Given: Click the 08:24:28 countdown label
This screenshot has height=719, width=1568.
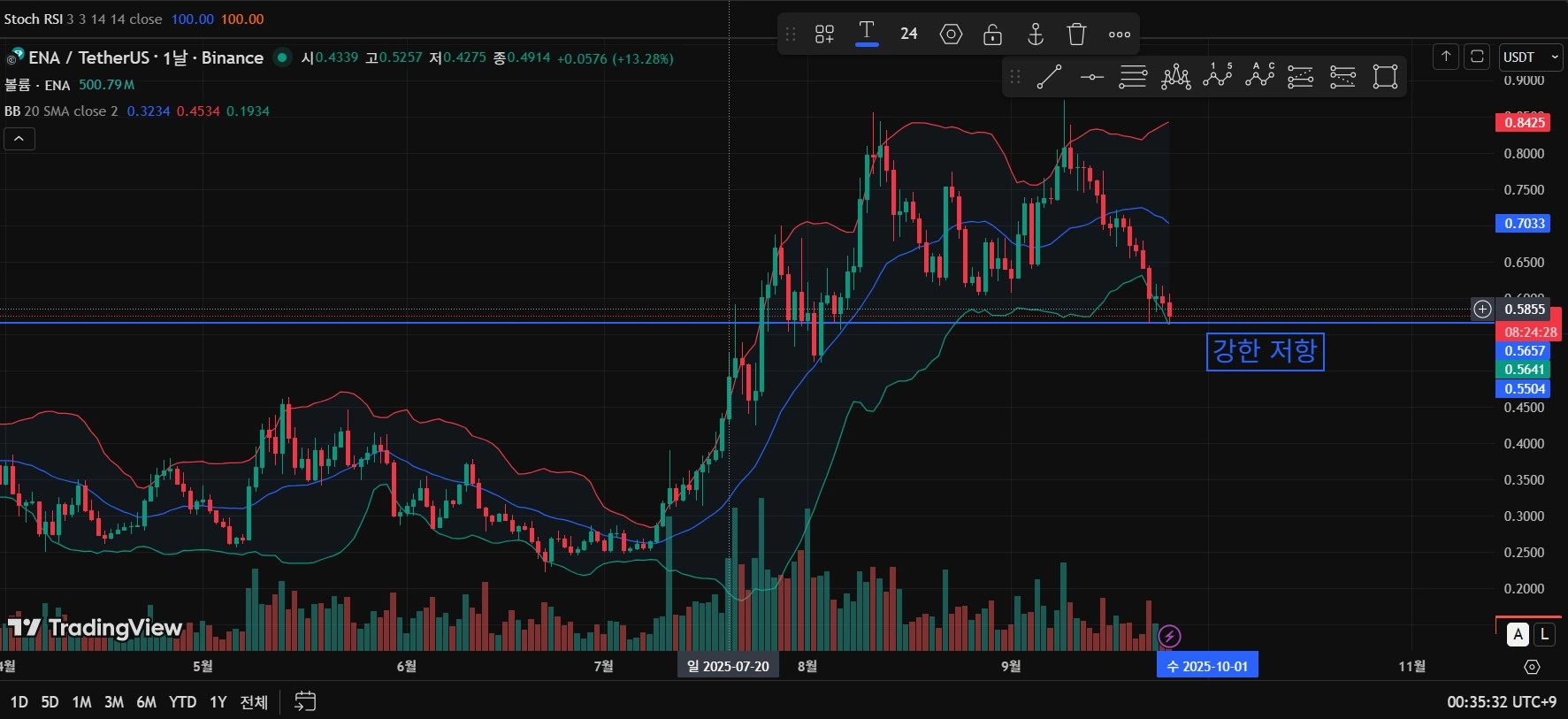Looking at the screenshot, I should 1530,332.
